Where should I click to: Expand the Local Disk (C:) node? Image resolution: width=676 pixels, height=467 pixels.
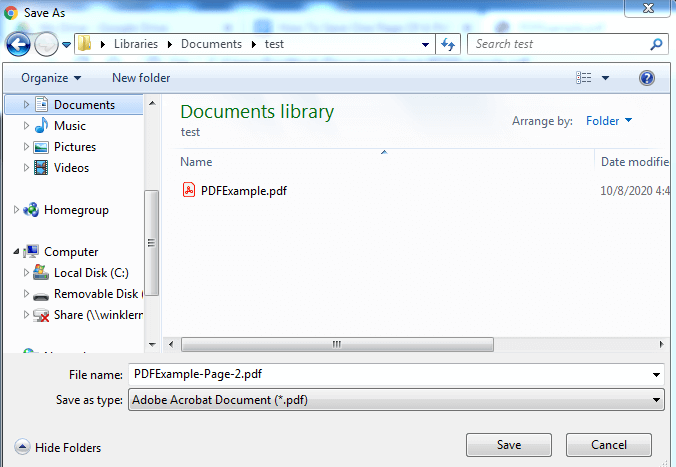[26, 273]
